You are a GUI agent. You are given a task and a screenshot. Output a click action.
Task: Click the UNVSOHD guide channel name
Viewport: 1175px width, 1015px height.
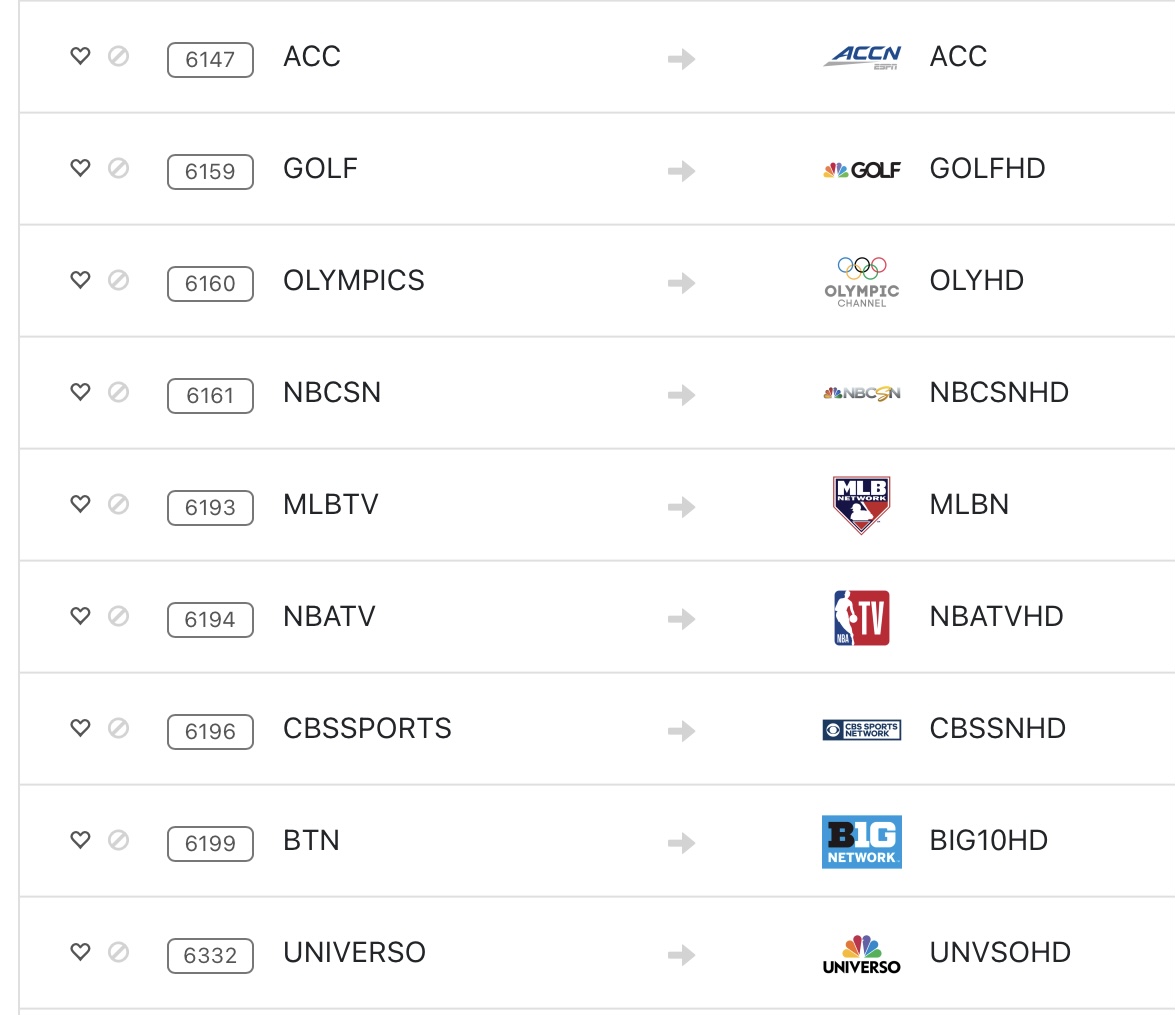tap(1000, 953)
